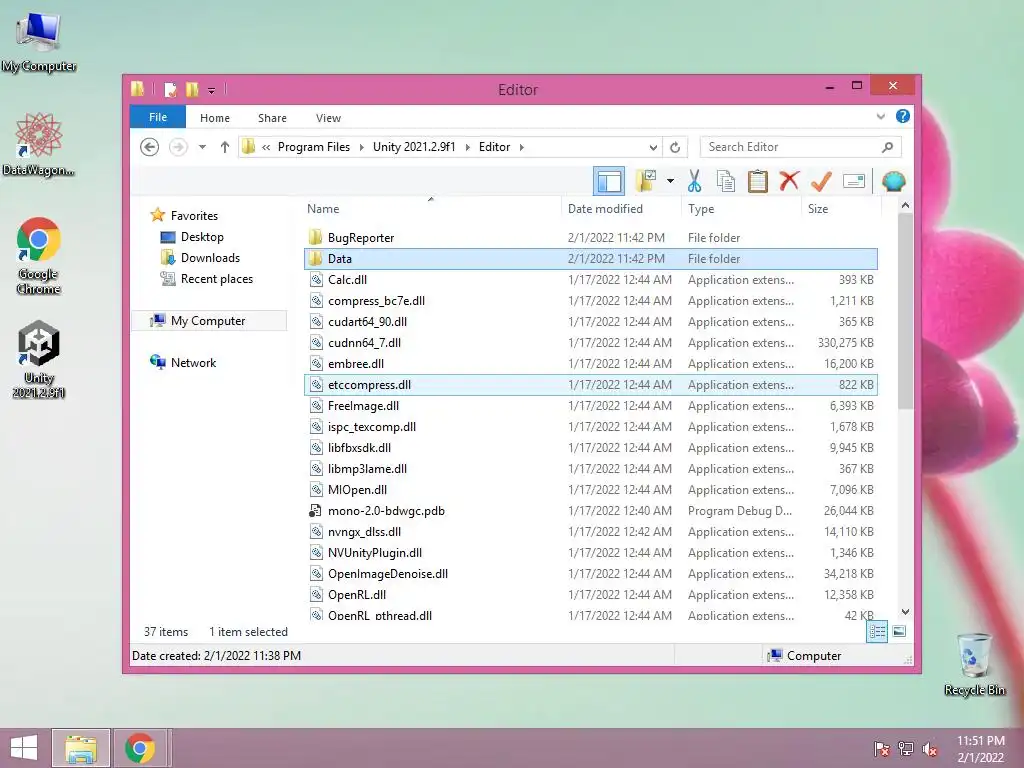
Task: Switch to the Home ribbon tab
Action: coord(215,118)
